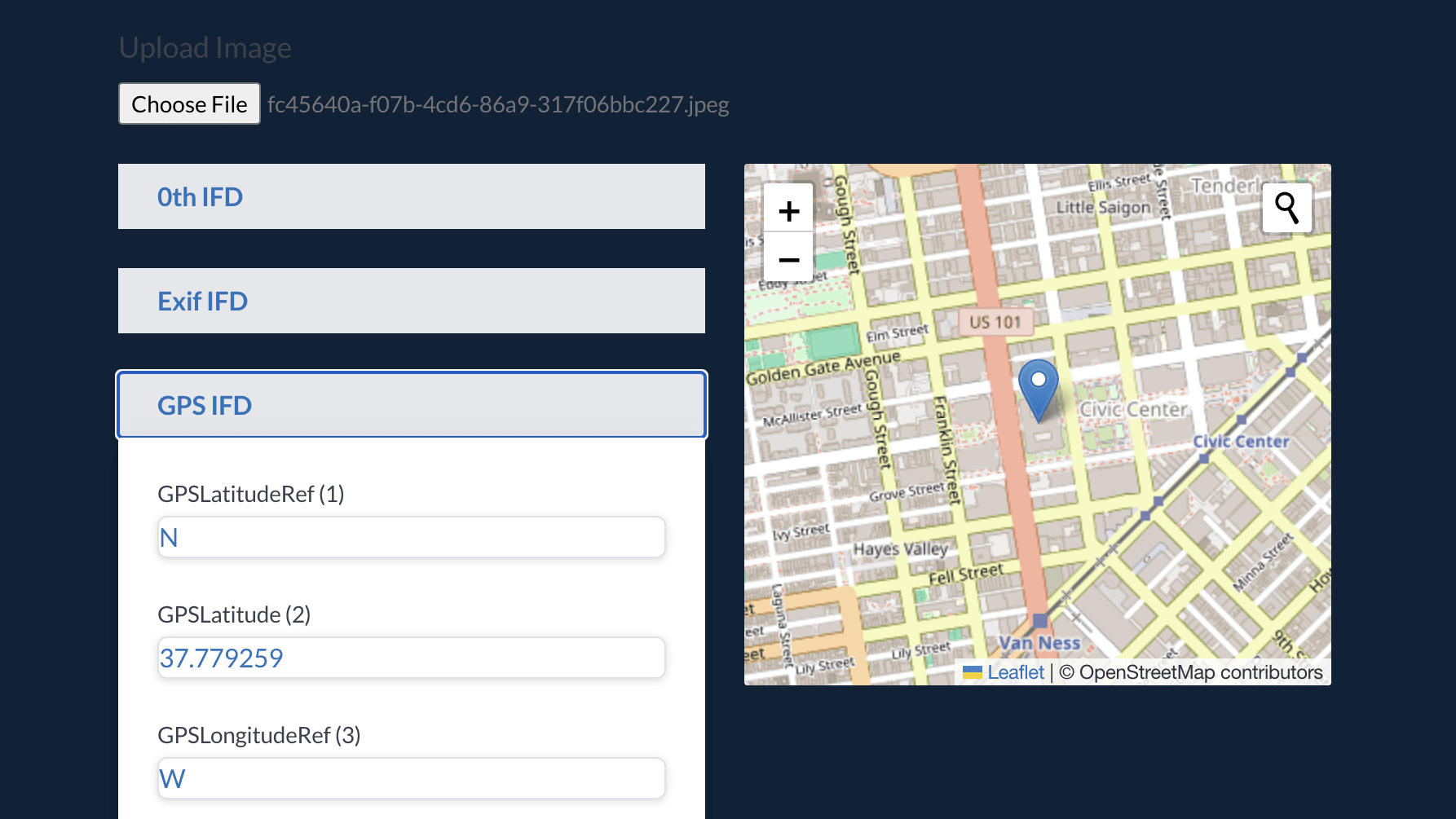Expand the Exif IFD section
Screen dimensions: 1456x819
click(411, 301)
